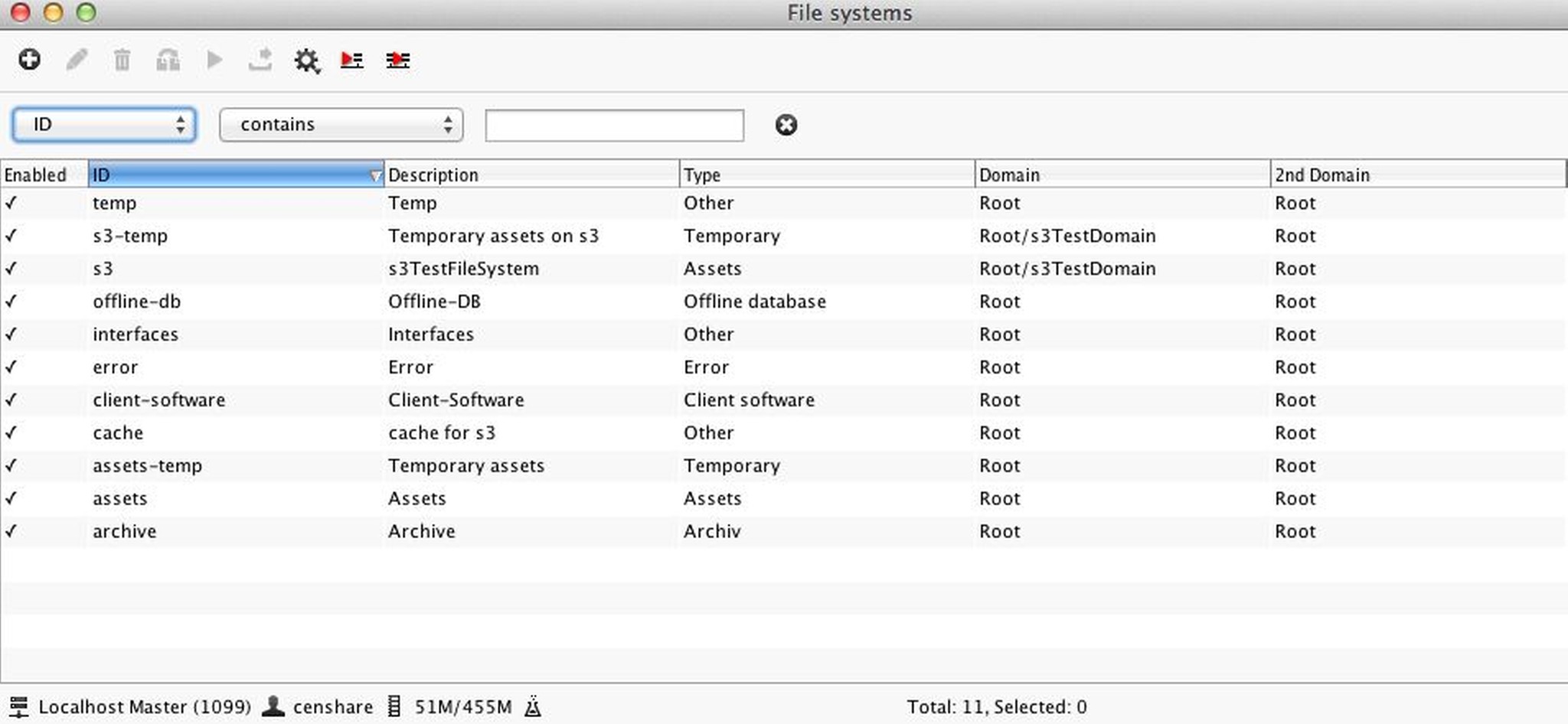The width and height of the screenshot is (1568, 724).
Task: Click the add new file system icon
Action: pos(29,60)
